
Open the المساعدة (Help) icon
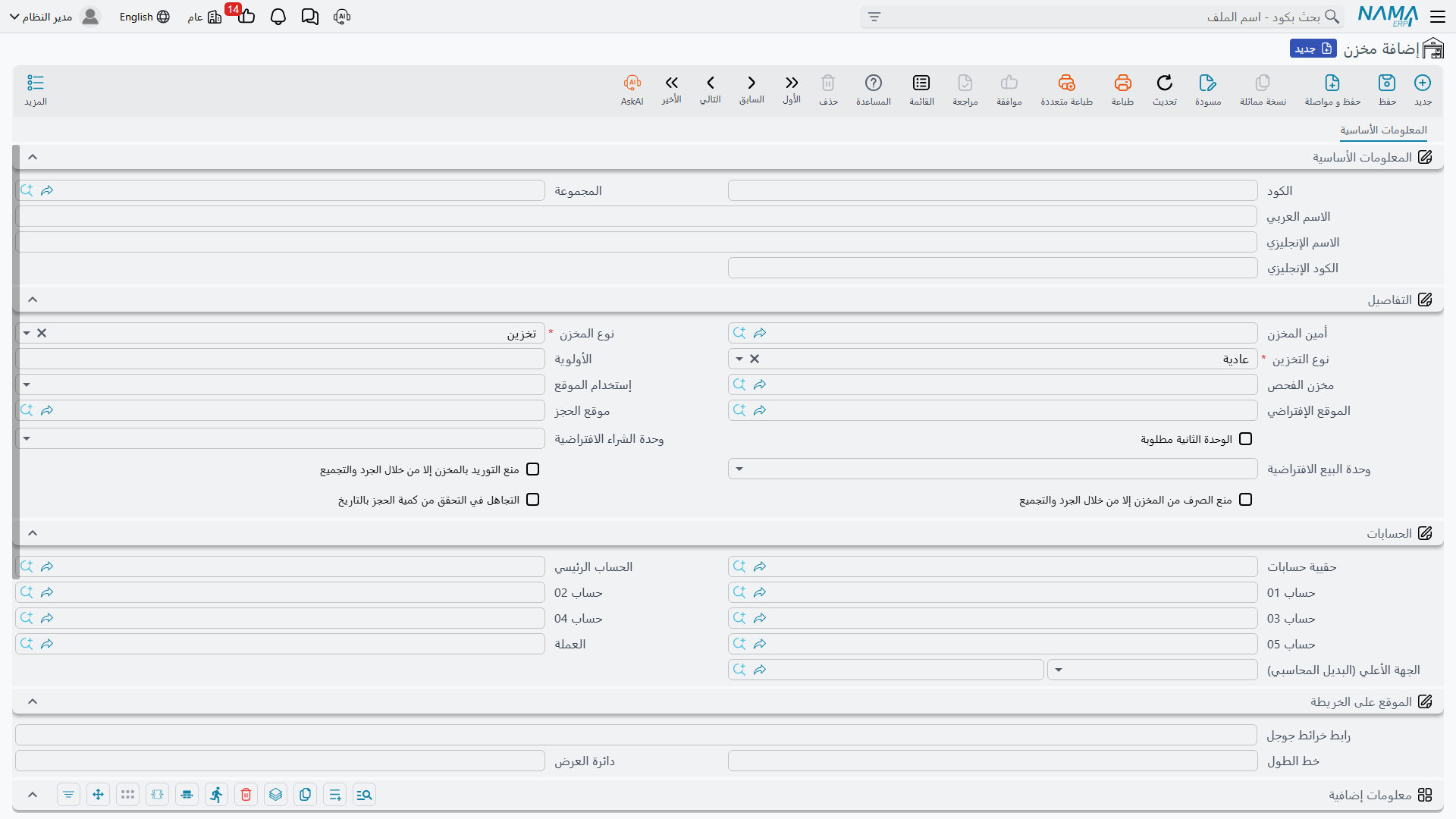(x=874, y=83)
